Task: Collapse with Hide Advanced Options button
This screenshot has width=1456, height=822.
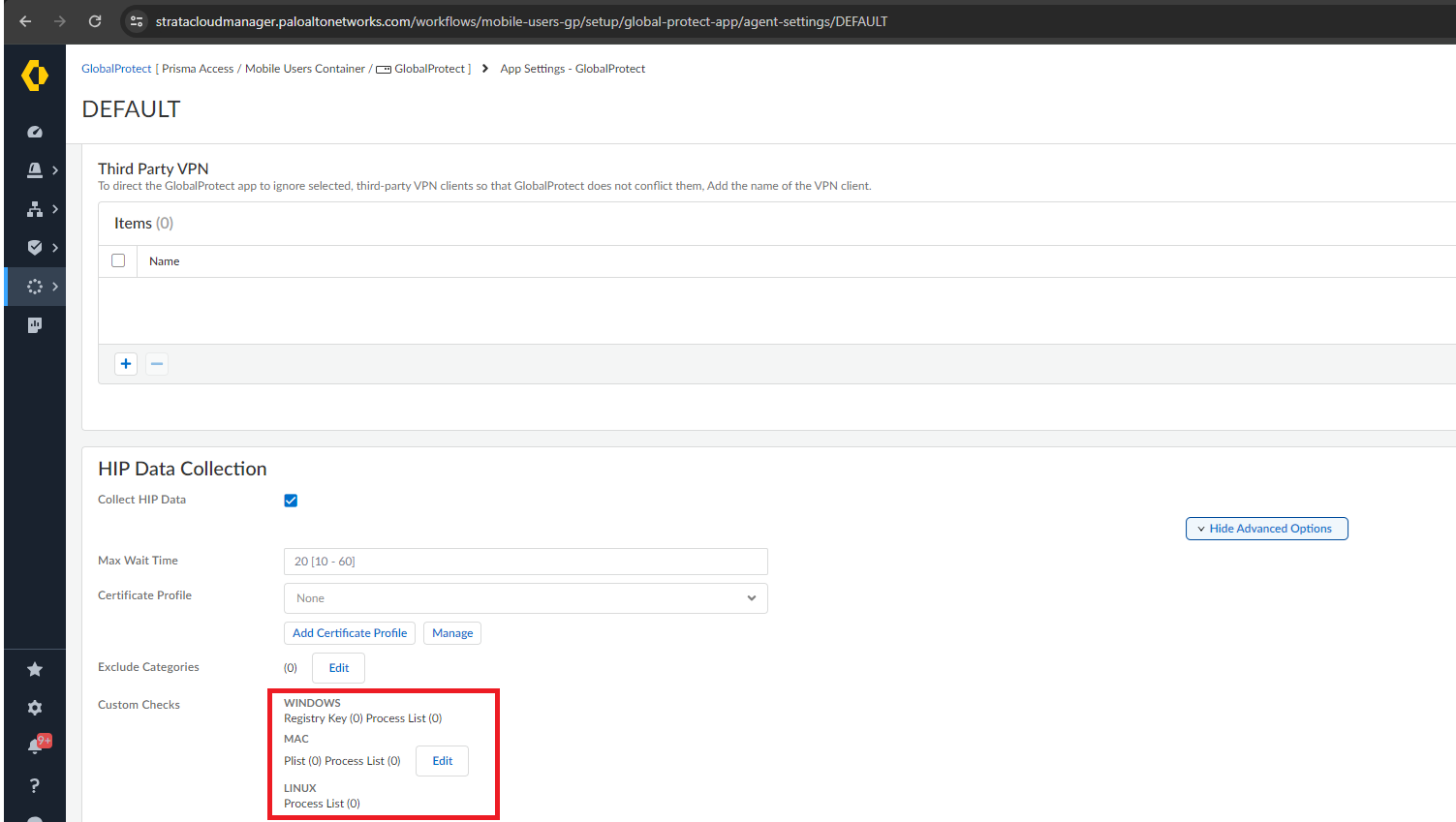Action: pos(1267,529)
